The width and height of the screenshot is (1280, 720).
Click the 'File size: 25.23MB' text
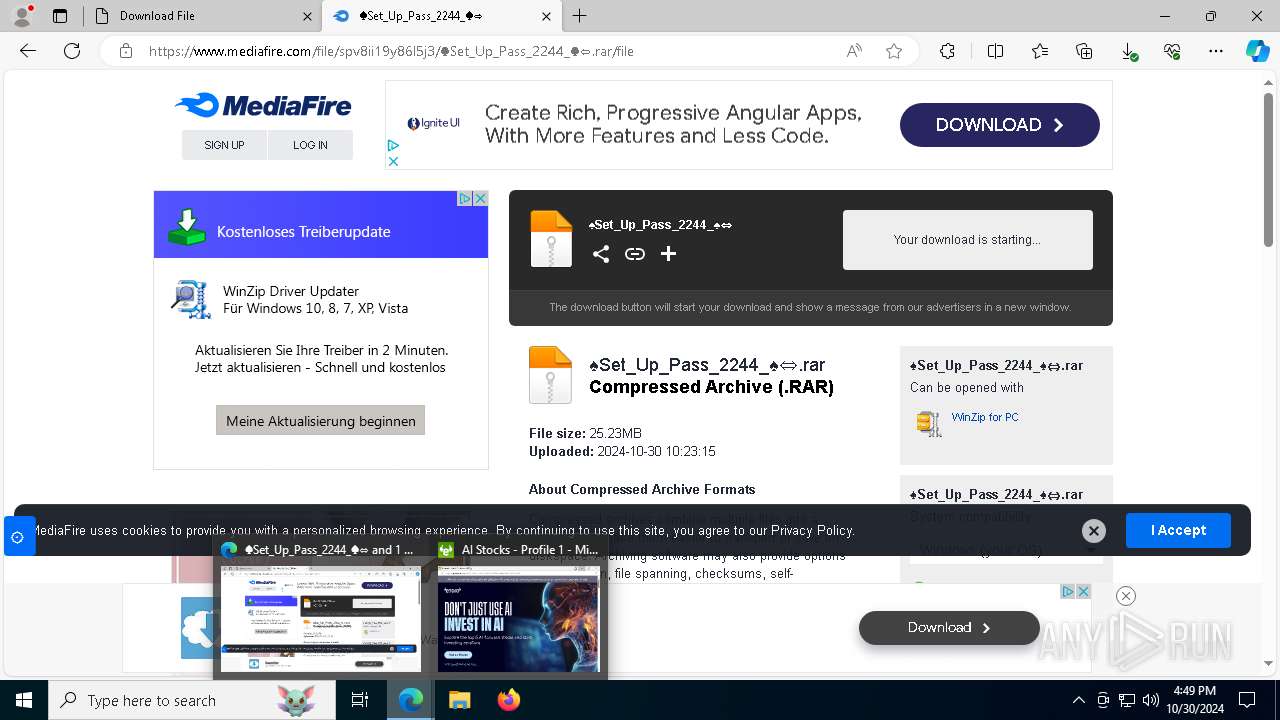tap(585, 433)
